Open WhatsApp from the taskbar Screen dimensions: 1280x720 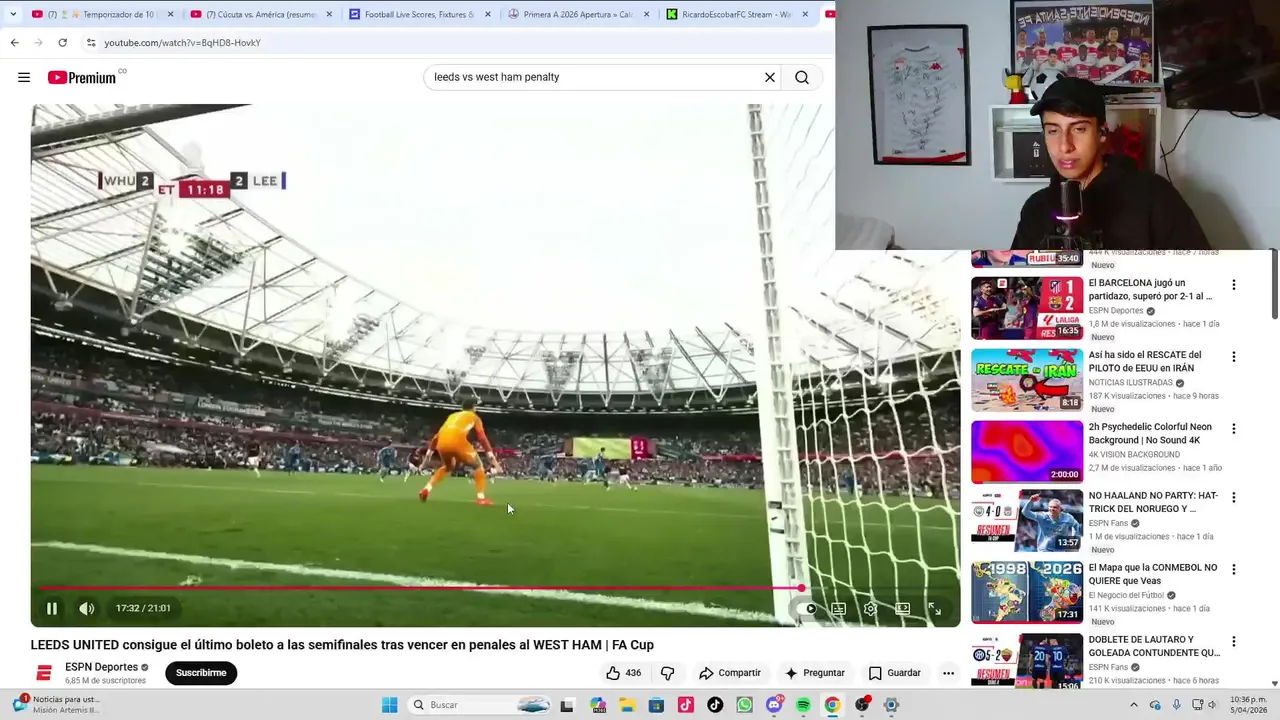click(x=744, y=705)
